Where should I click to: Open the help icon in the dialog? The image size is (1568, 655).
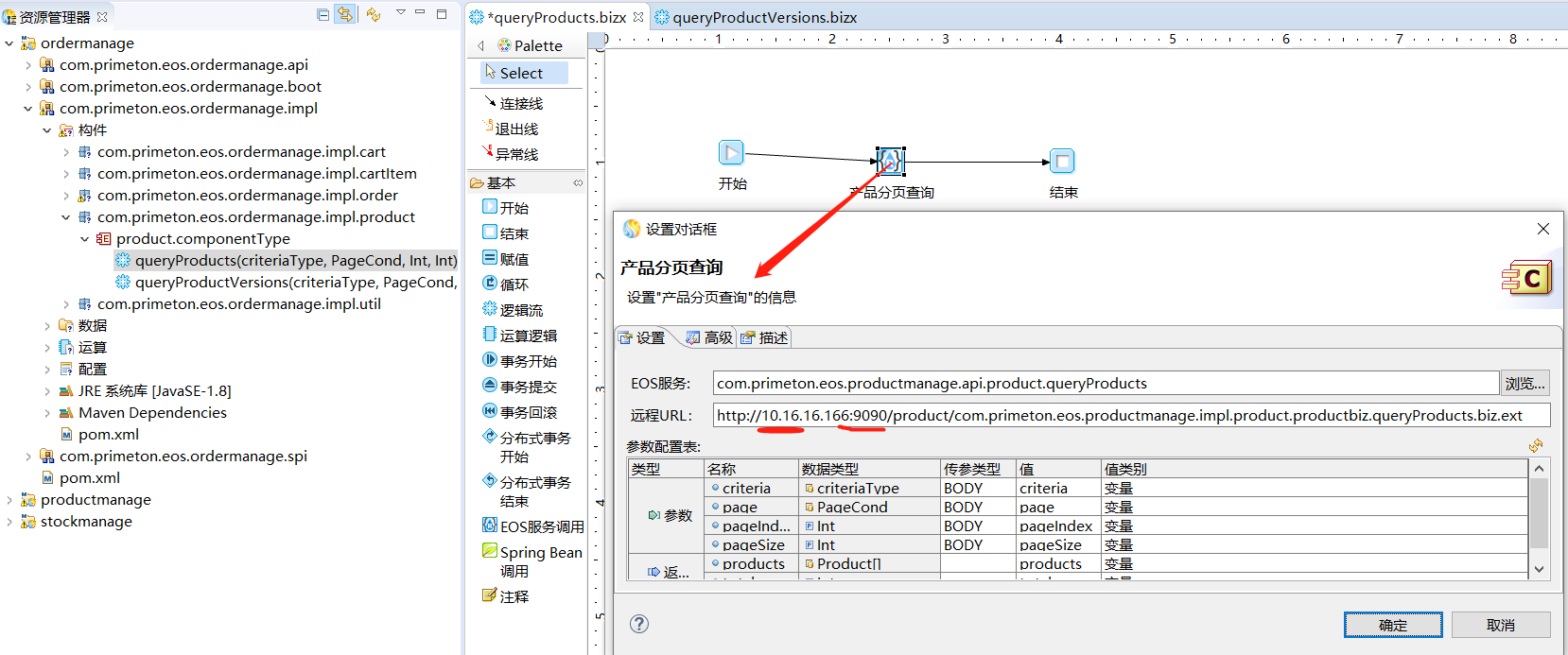(639, 624)
